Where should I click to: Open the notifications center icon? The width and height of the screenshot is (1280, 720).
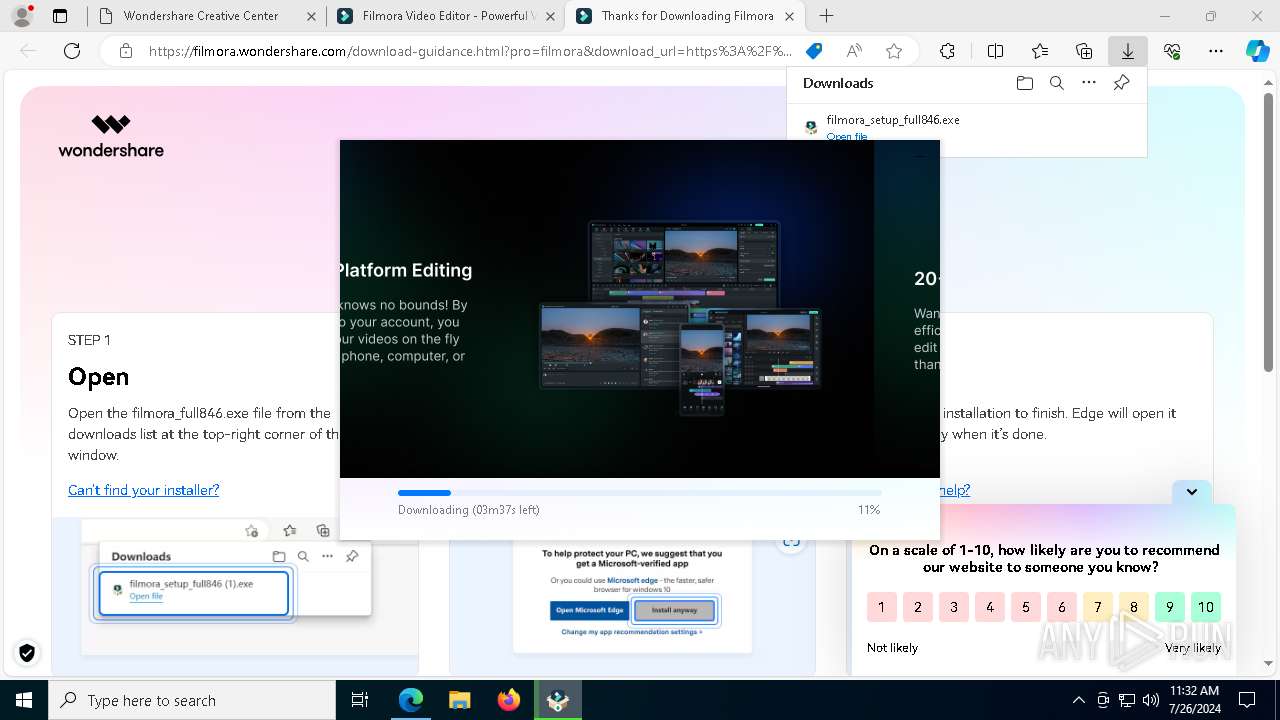click(x=1247, y=700)
